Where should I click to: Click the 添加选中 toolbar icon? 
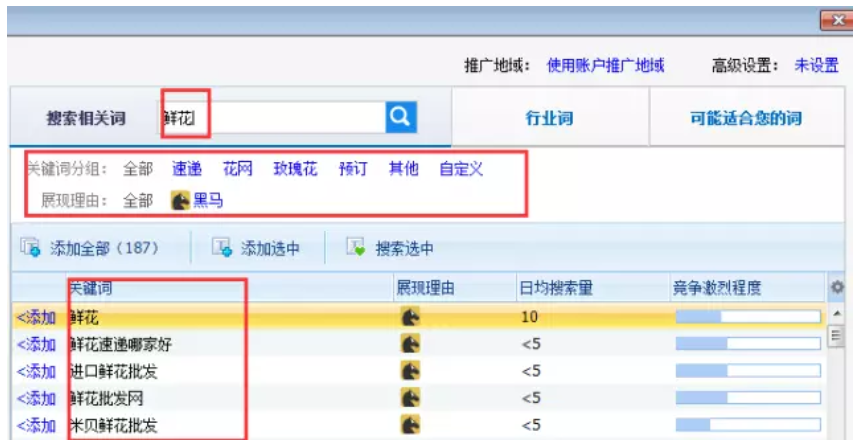click(x=221, y=248)
